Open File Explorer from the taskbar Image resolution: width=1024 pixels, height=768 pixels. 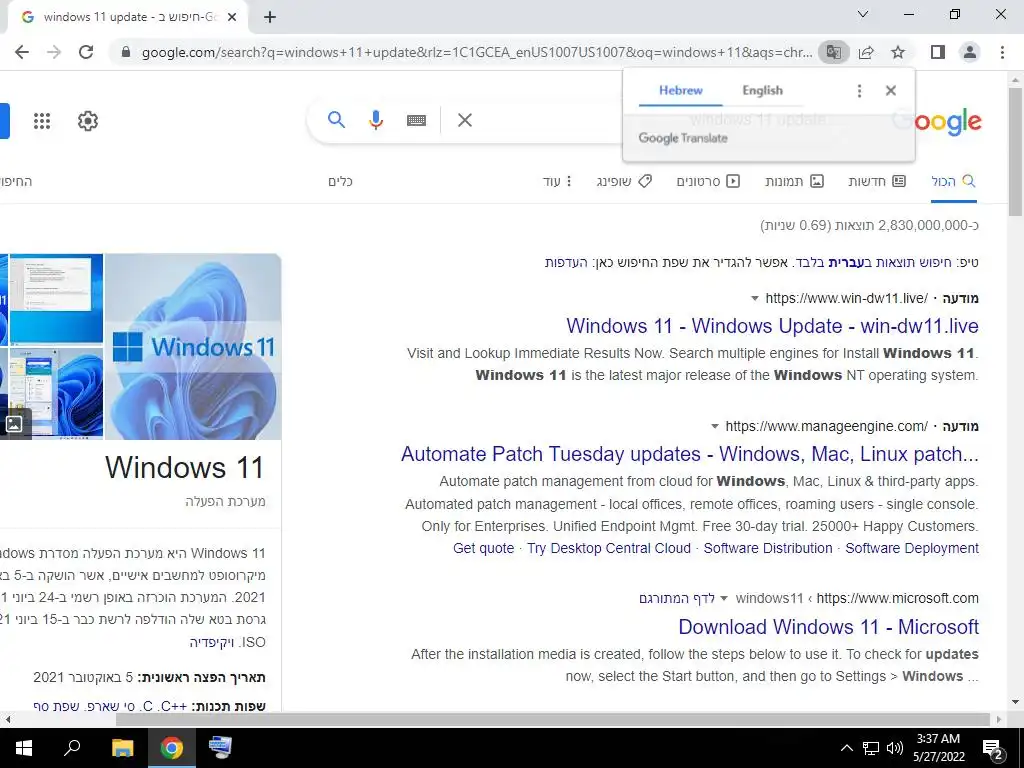122,748
